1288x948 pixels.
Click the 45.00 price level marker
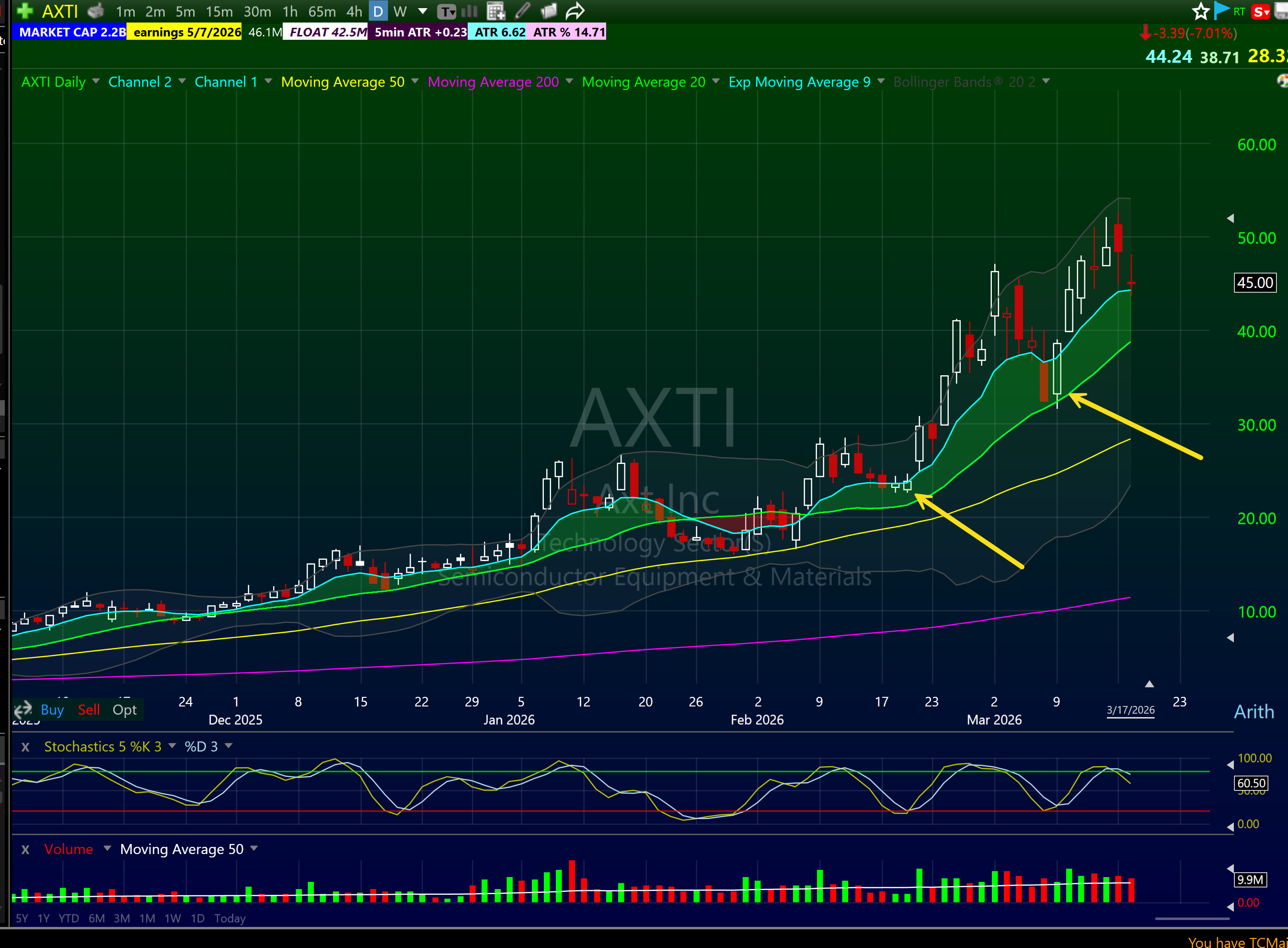click(x=1255, y=283)
